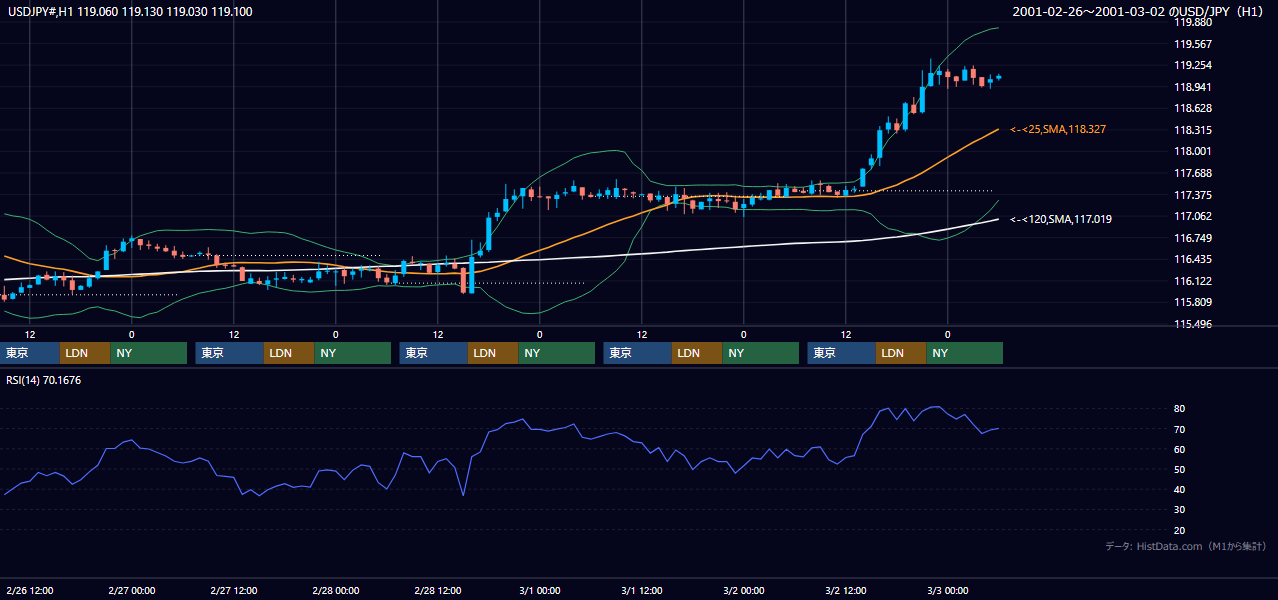1278x600 pixels.
Task: Select the 3/1 00:00 date label
Action: pyautogui.click(x=539, y=591)
